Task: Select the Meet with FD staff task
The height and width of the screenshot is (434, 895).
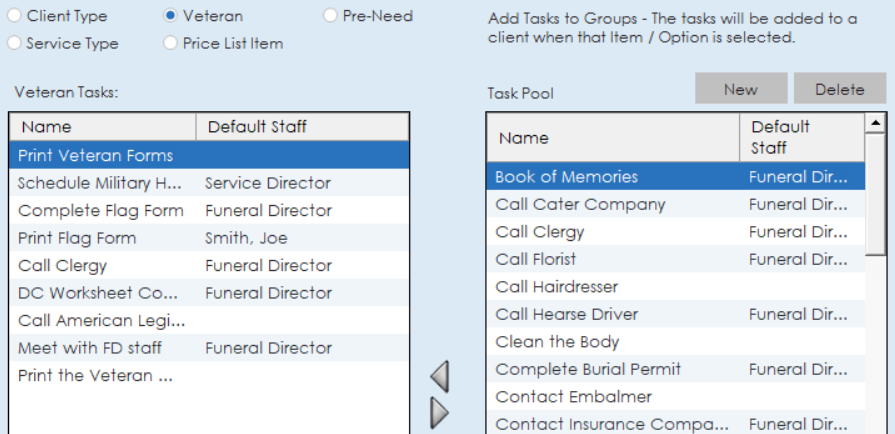Action: [209, 348]
